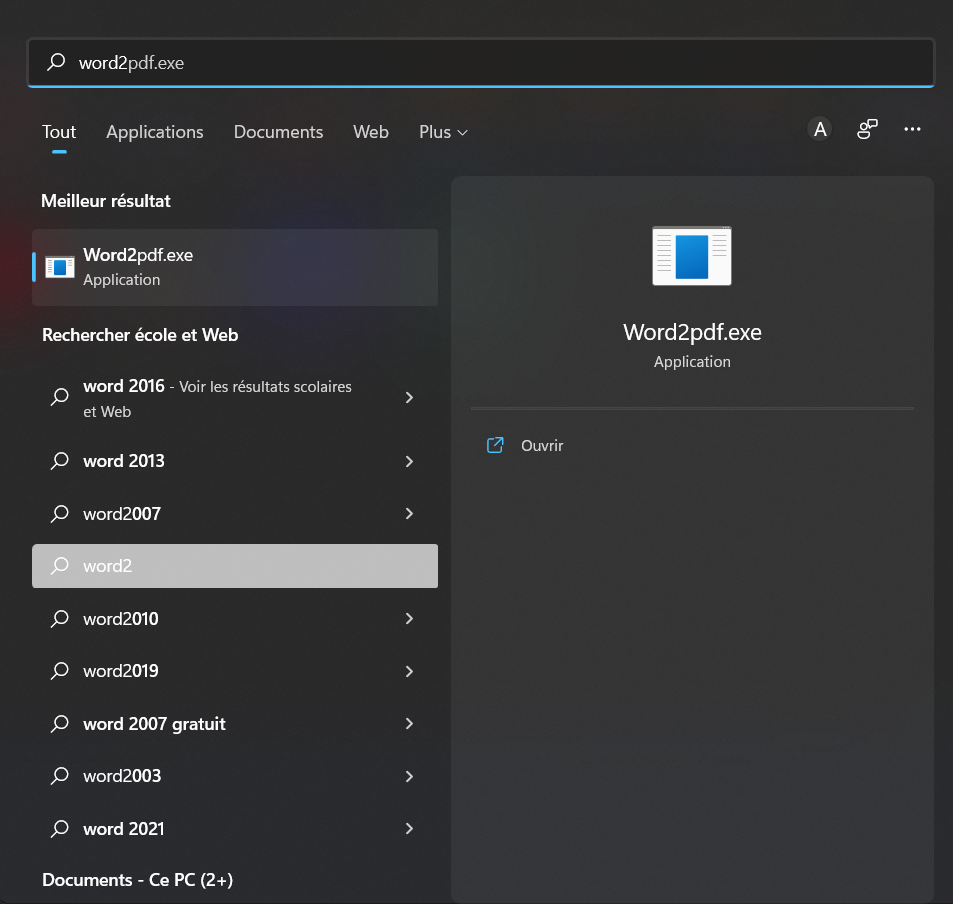This screenshot has height=904, width=953.
Task: Expand the word 2016 suggestion chevron
Action: [409, 398]
